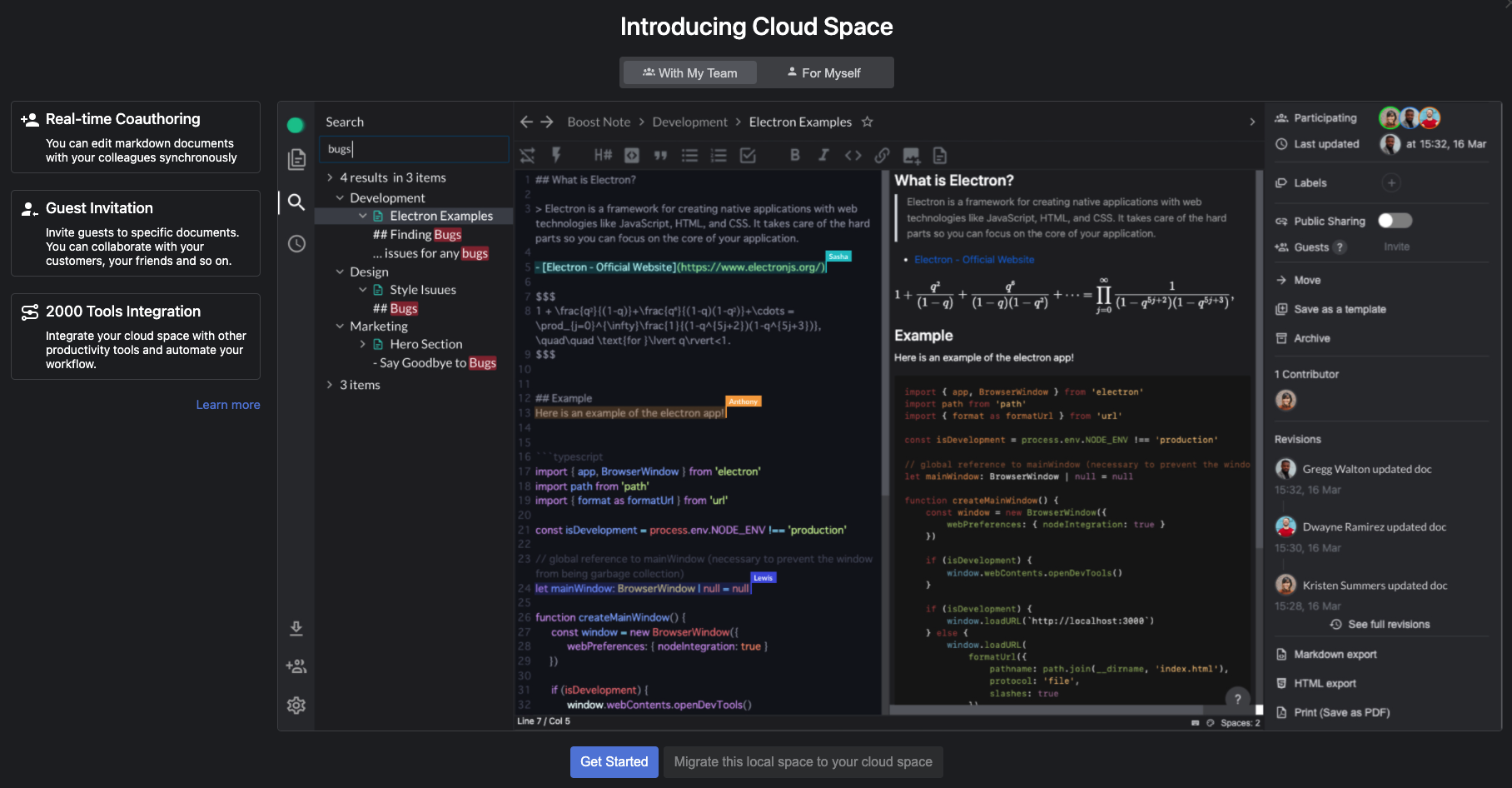
Task: Open the '... issues for any bugs' match
Action: coord(430,253)
